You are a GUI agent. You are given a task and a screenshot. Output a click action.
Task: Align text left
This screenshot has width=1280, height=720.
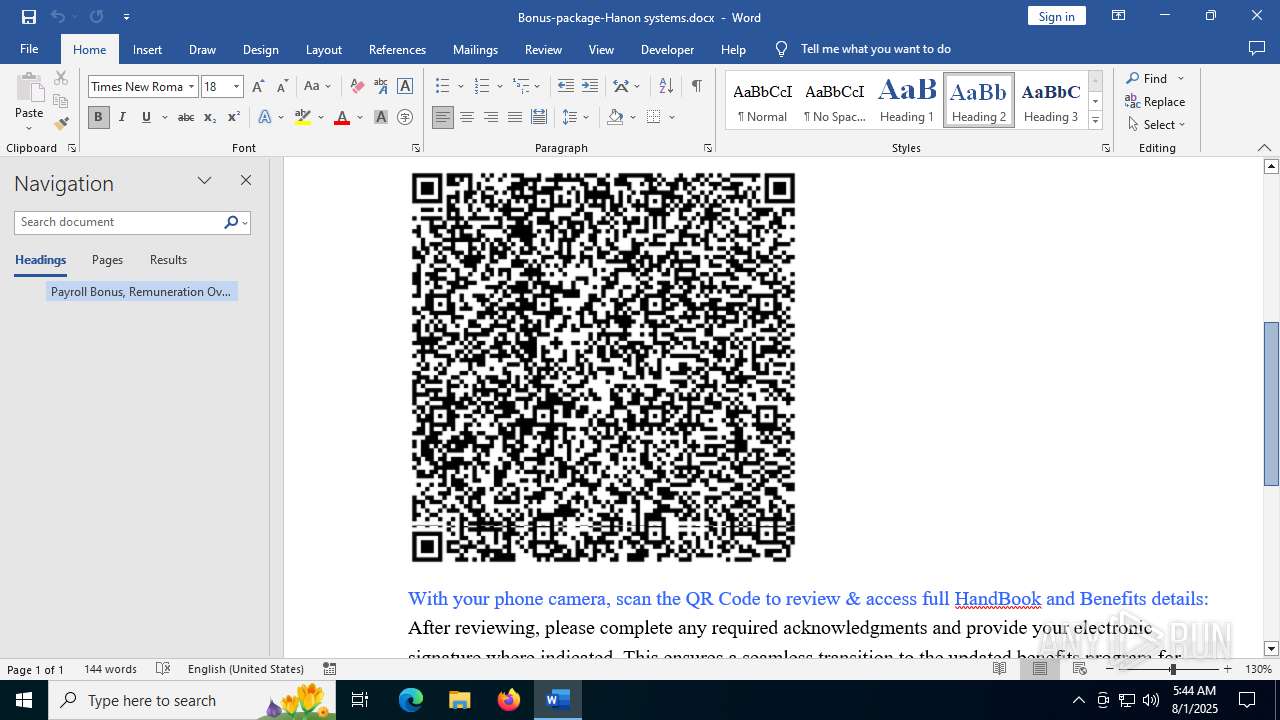click(443, 117)
